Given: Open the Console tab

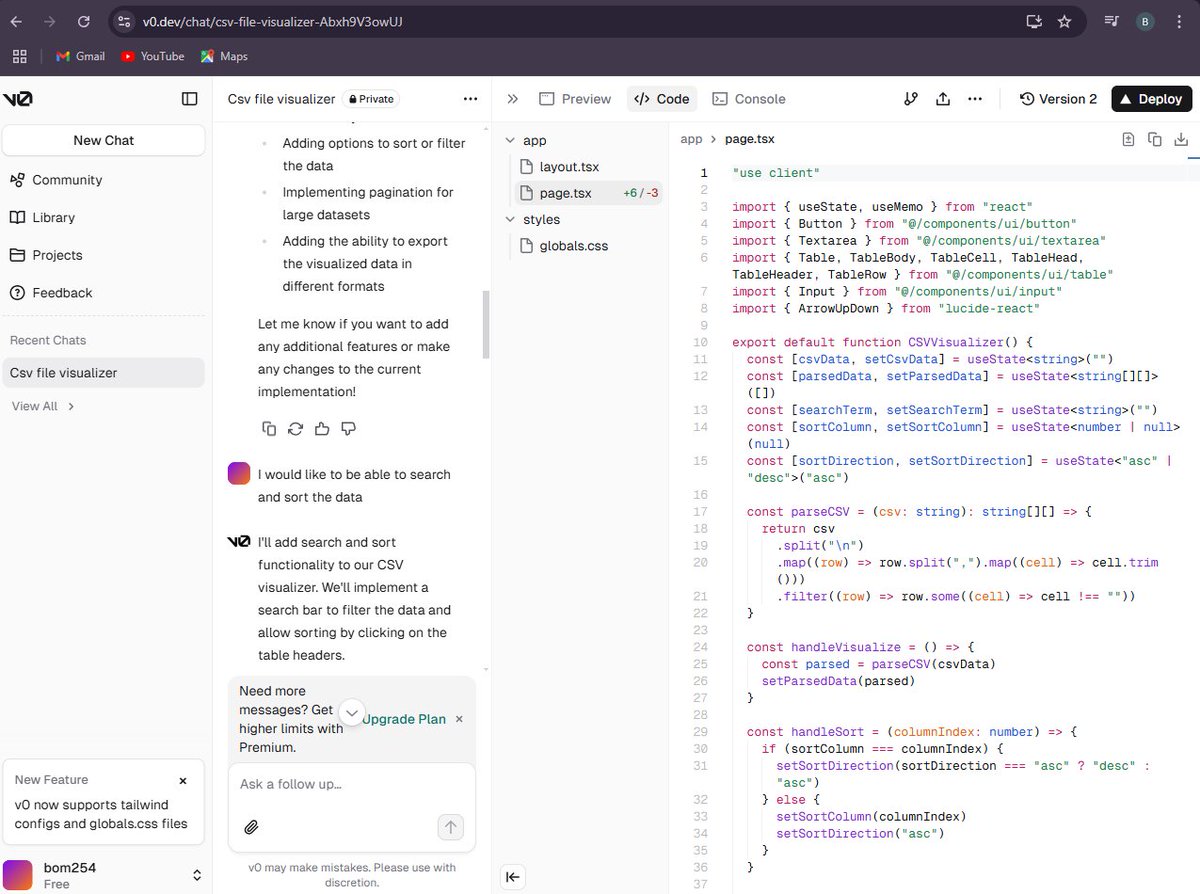Looking at the screenshot, I should [749, 99].
